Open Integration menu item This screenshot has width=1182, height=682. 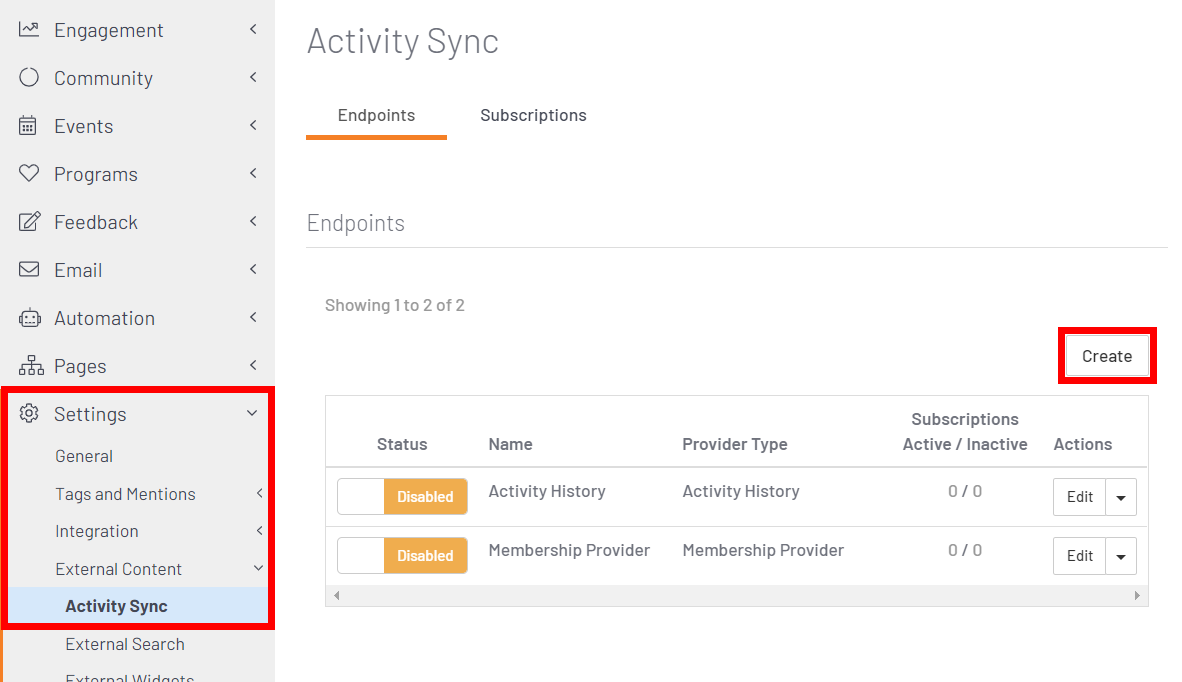[x=96, y=531]
